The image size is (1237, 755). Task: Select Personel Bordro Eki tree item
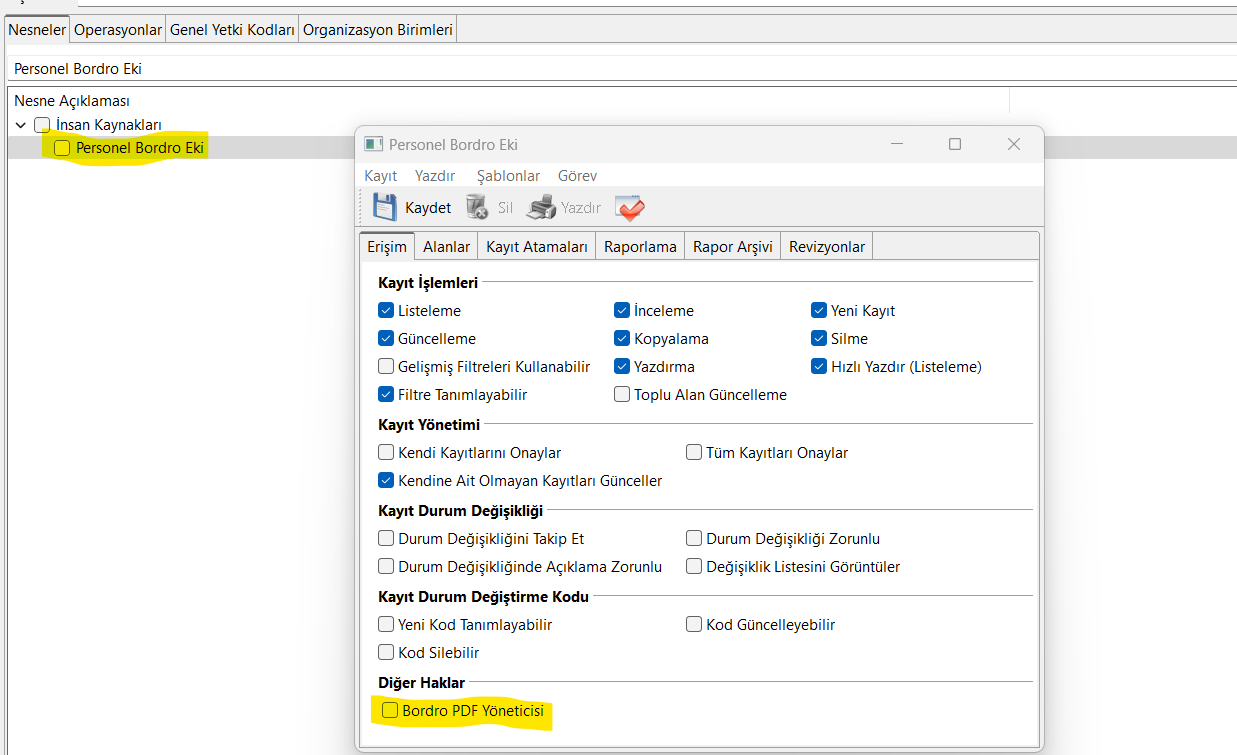(140, 148)
